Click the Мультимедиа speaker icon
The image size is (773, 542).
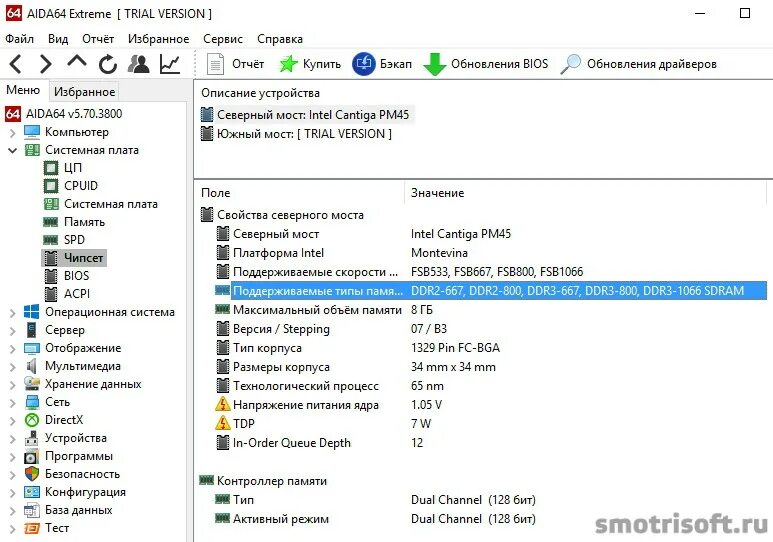32,366
